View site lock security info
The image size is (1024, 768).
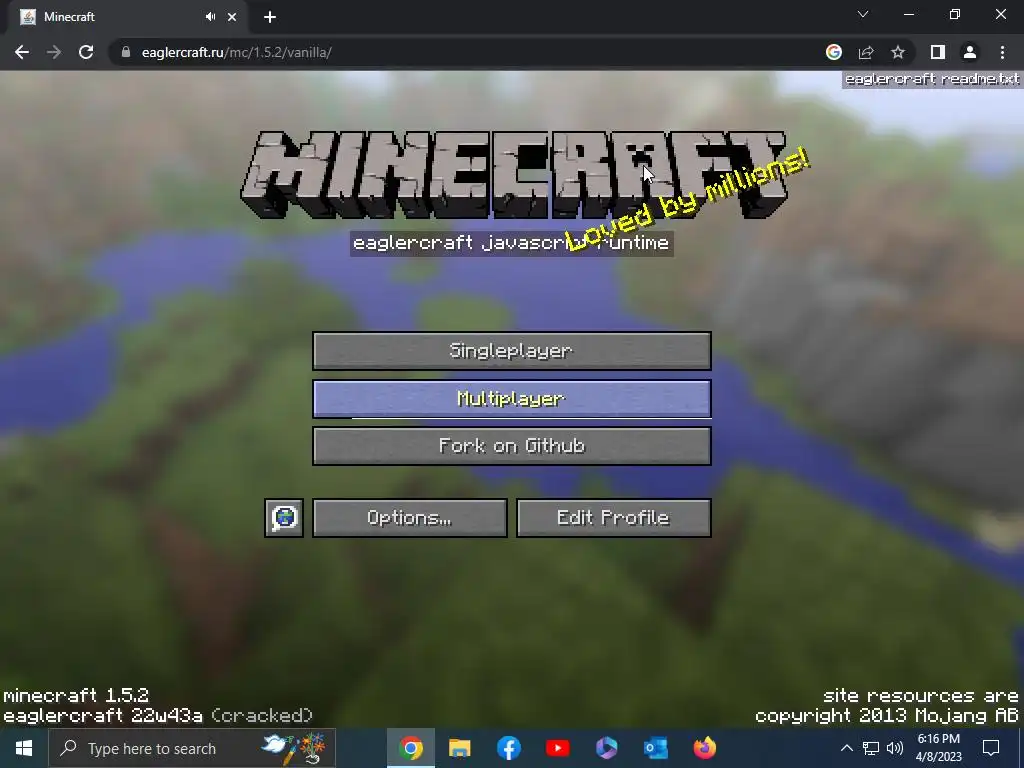click(x=126, y=52)
